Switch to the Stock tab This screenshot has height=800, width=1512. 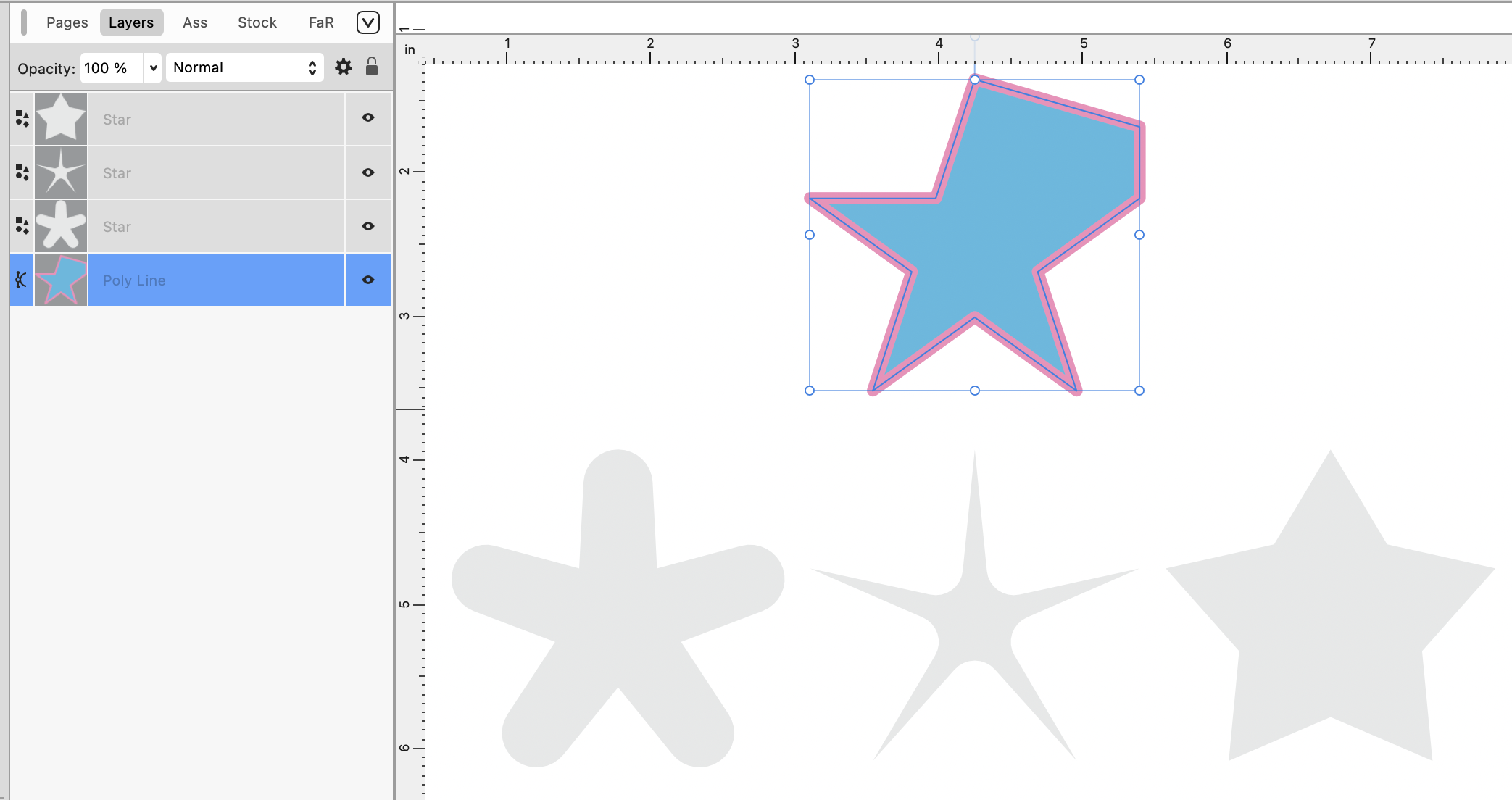(257, 22)
